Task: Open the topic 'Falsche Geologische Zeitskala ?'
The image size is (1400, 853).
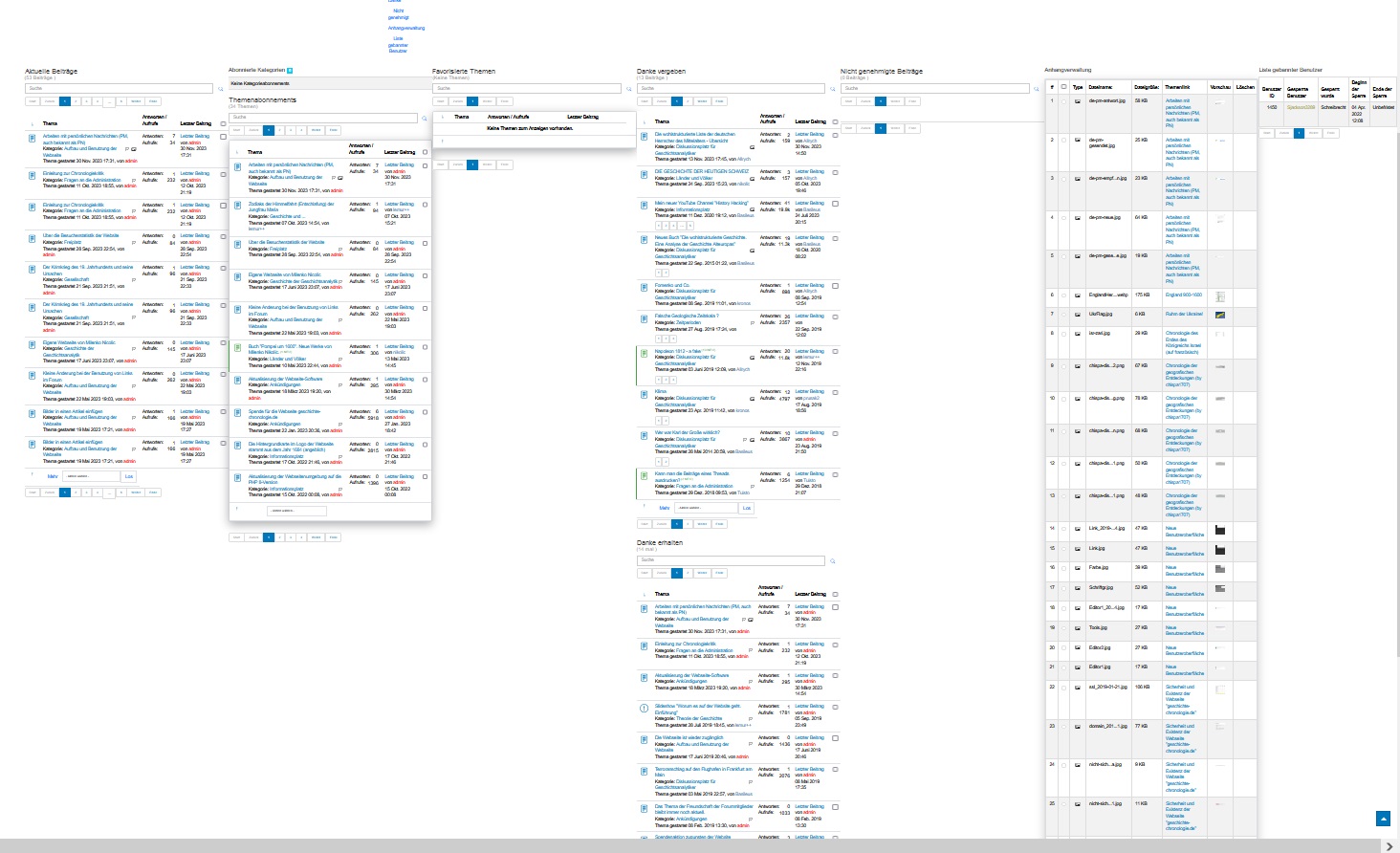Action: [x=686, y=316]
